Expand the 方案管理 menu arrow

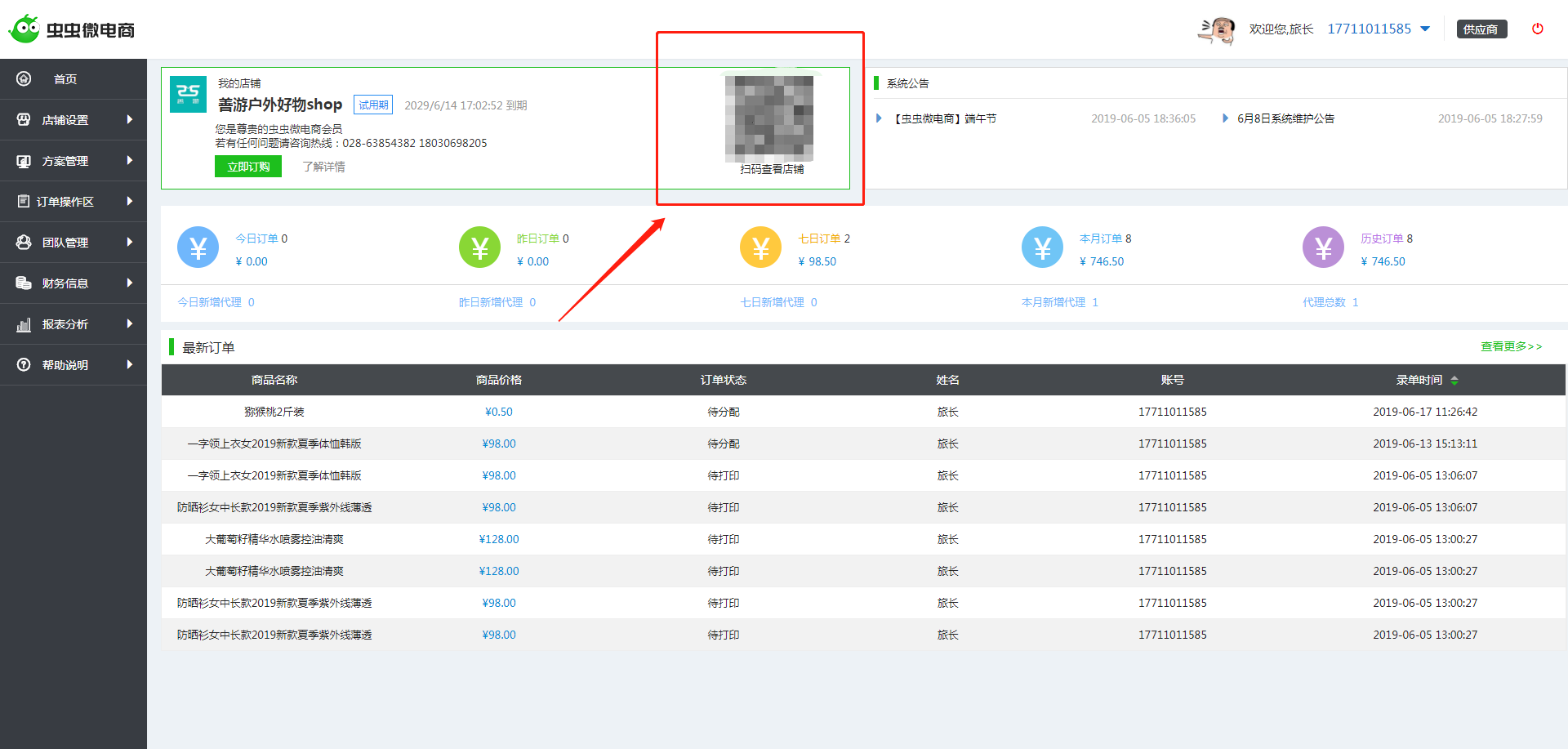(x=129, y=160)
